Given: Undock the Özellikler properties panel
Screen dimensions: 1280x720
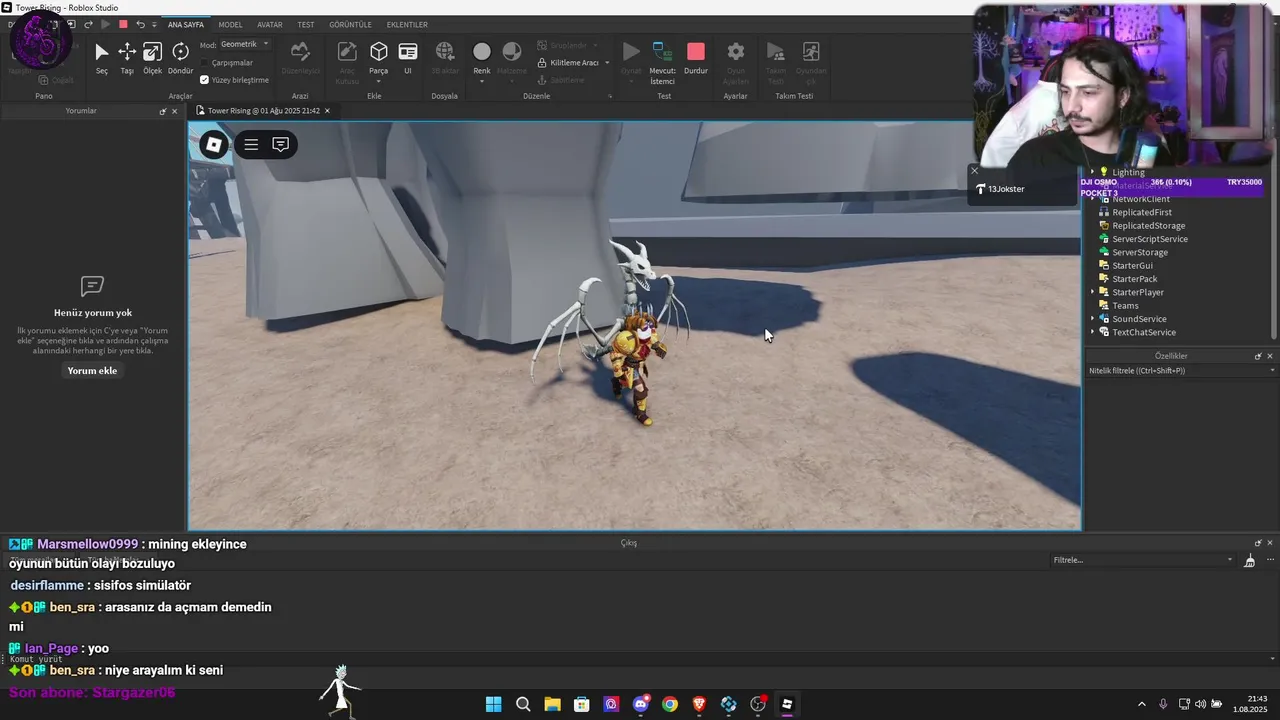Looking at the screenshot, I should (x=1258, y=356).
